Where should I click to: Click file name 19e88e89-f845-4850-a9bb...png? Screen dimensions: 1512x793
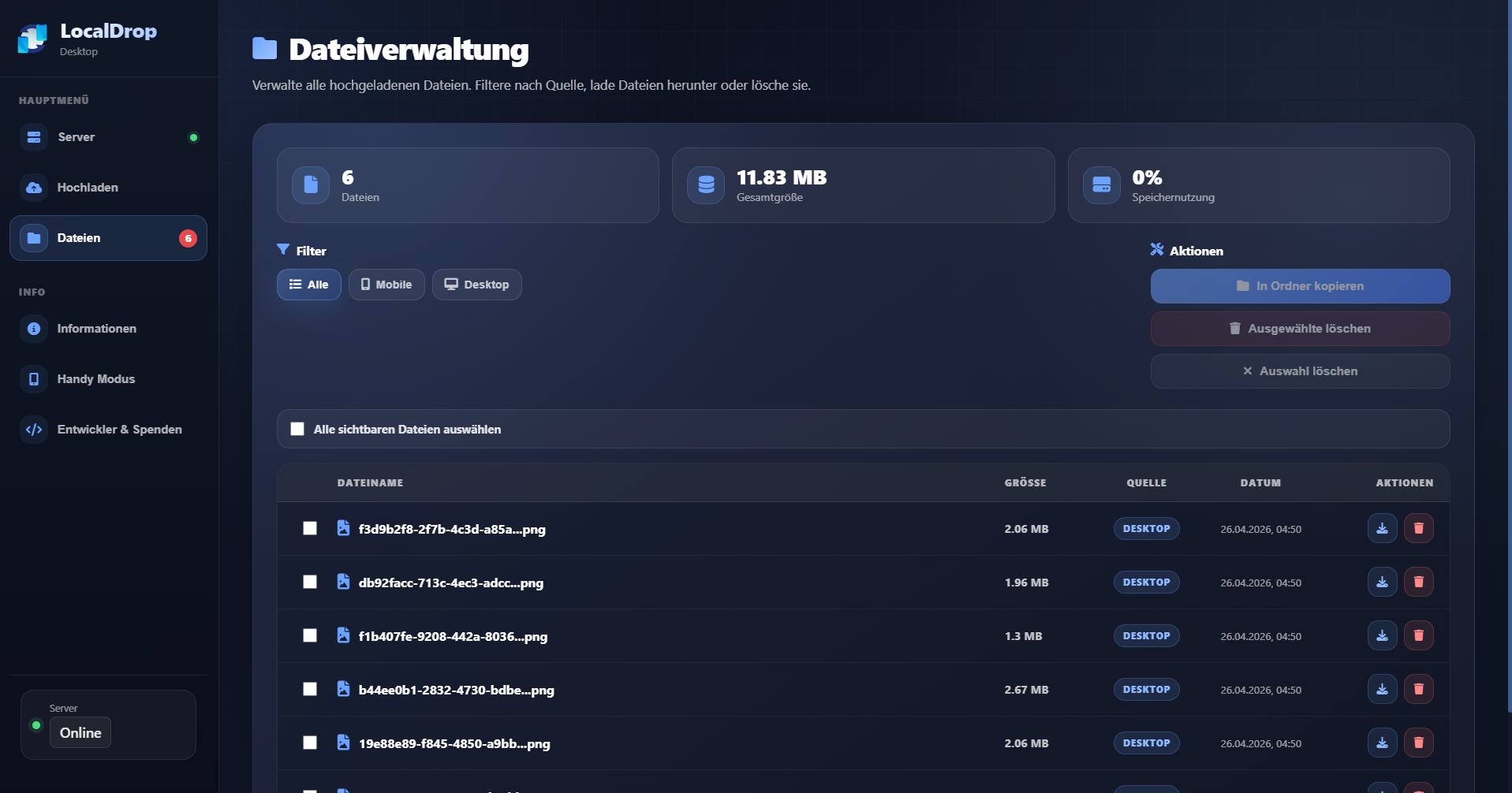coord(454,743)
